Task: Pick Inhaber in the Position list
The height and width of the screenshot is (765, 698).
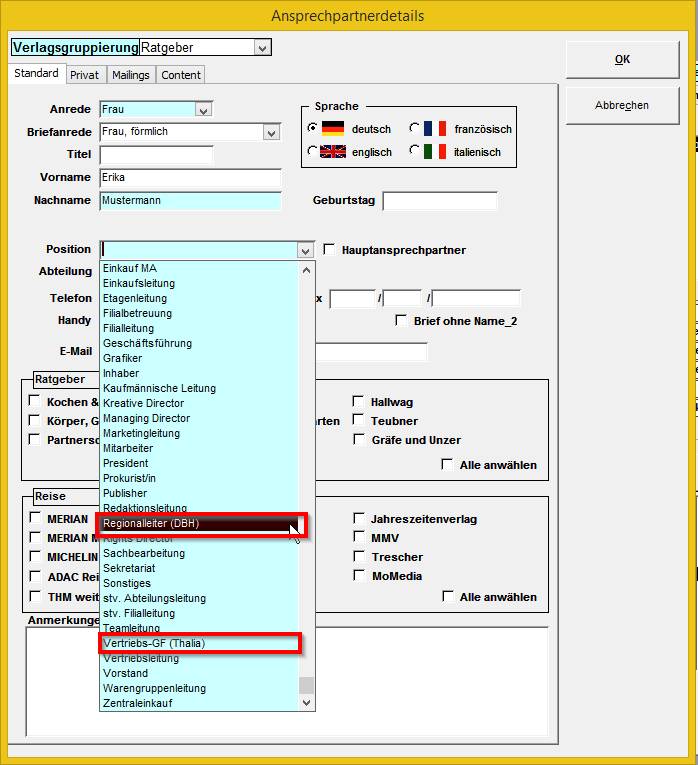Action: point(199,374)
